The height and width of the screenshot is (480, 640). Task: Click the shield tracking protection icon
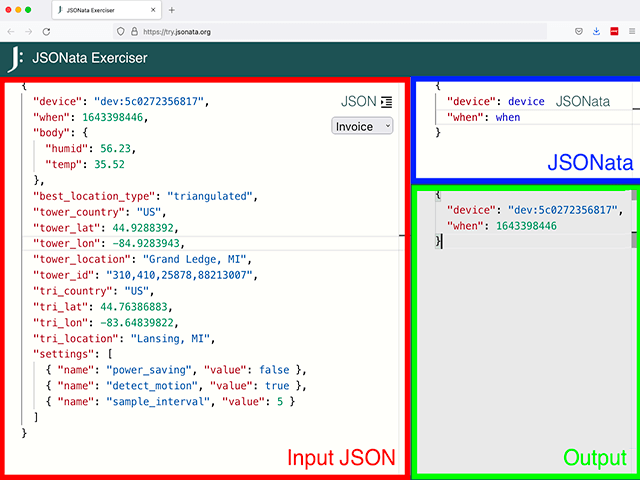point(120,31)
